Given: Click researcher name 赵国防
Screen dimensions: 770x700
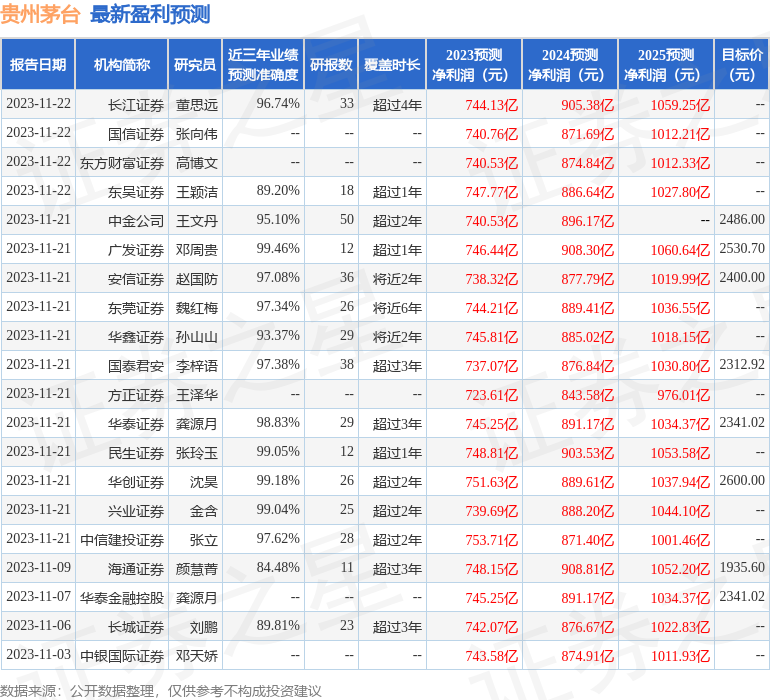Looking at the screenshot, I should click(196, 279).
